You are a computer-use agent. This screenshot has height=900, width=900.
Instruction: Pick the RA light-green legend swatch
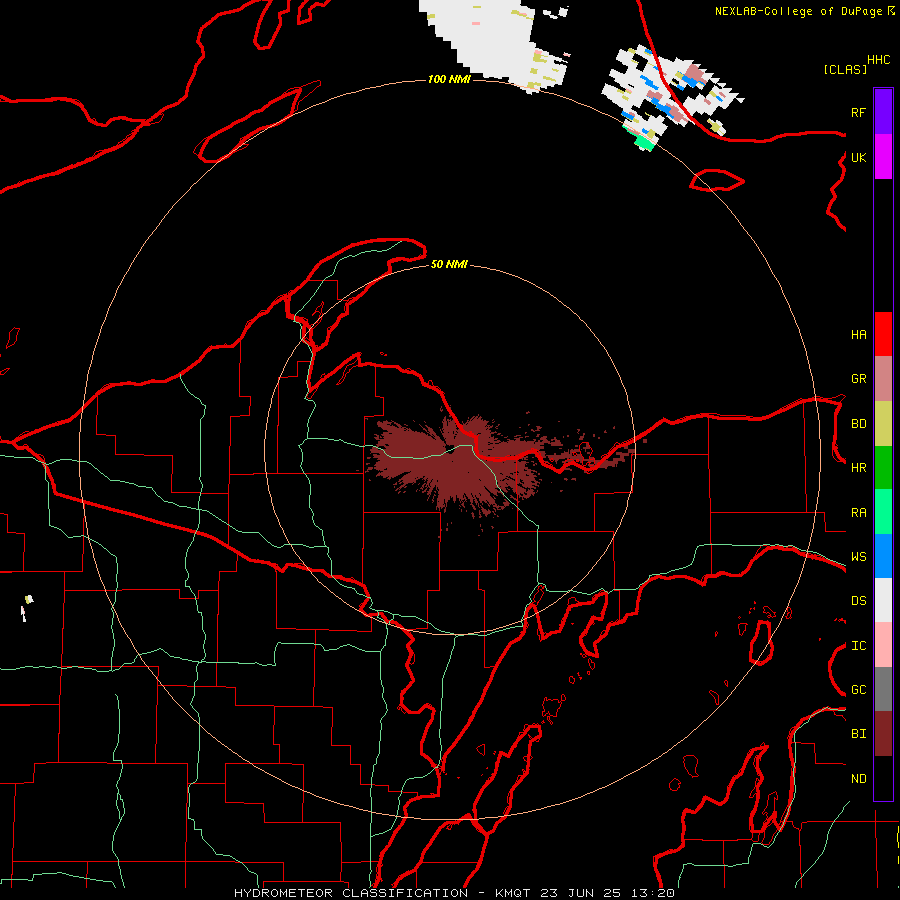pos(883,512)
